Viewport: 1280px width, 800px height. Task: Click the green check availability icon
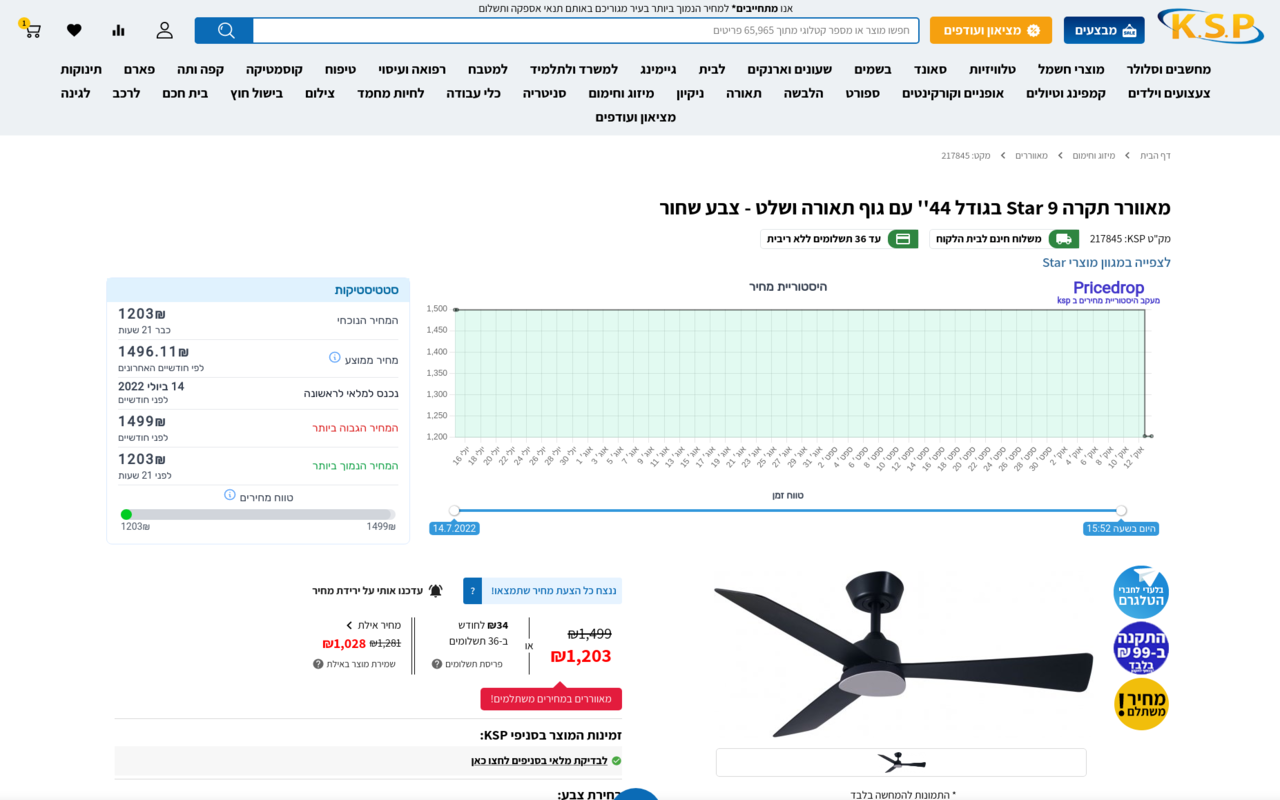(x=616, y=761)
